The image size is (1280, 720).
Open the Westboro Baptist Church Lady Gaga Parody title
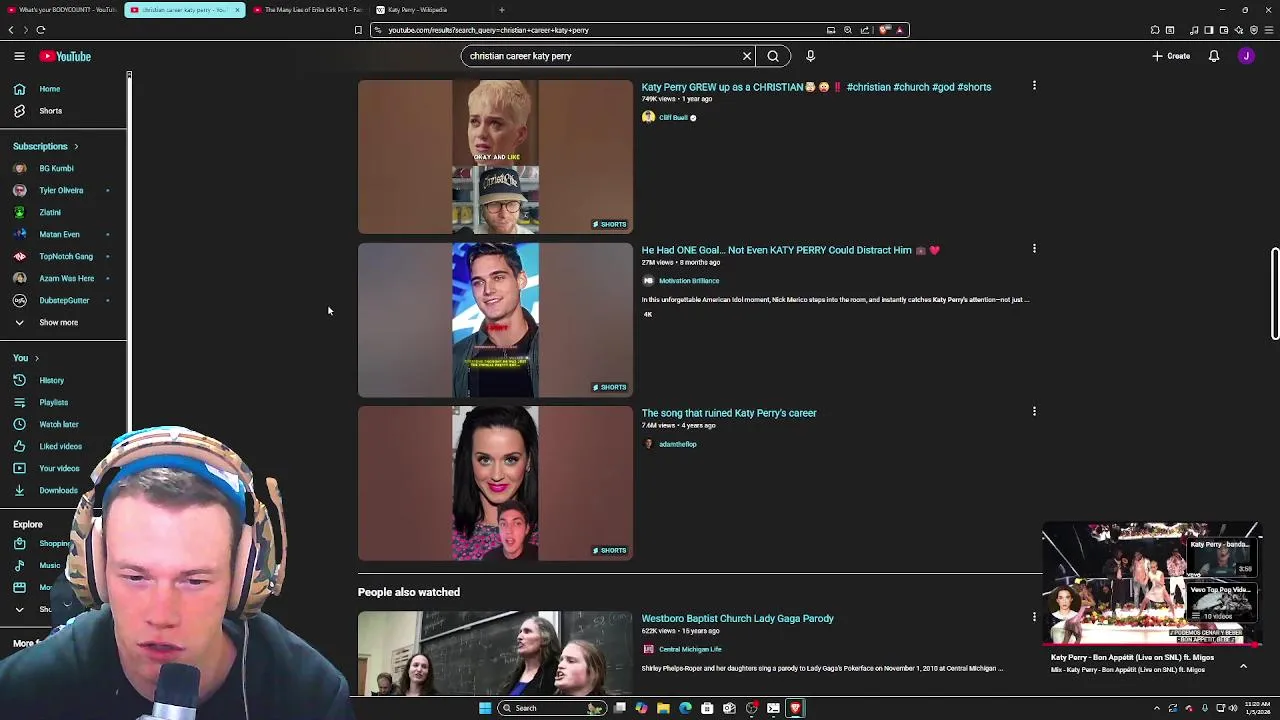click(737, 619)
